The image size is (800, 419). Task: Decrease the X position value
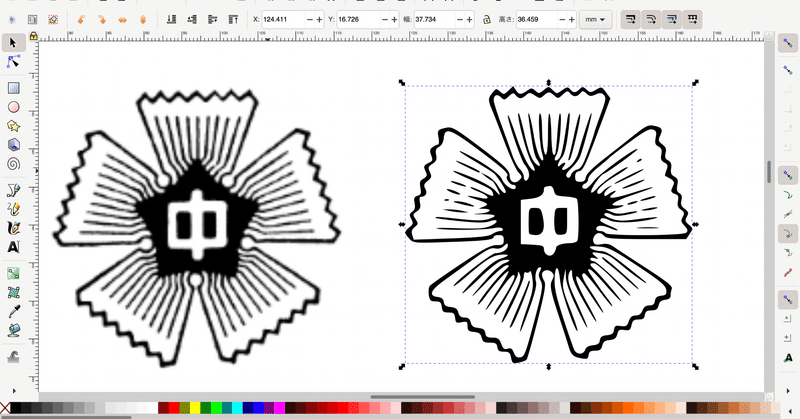click(x=309, y=19)
